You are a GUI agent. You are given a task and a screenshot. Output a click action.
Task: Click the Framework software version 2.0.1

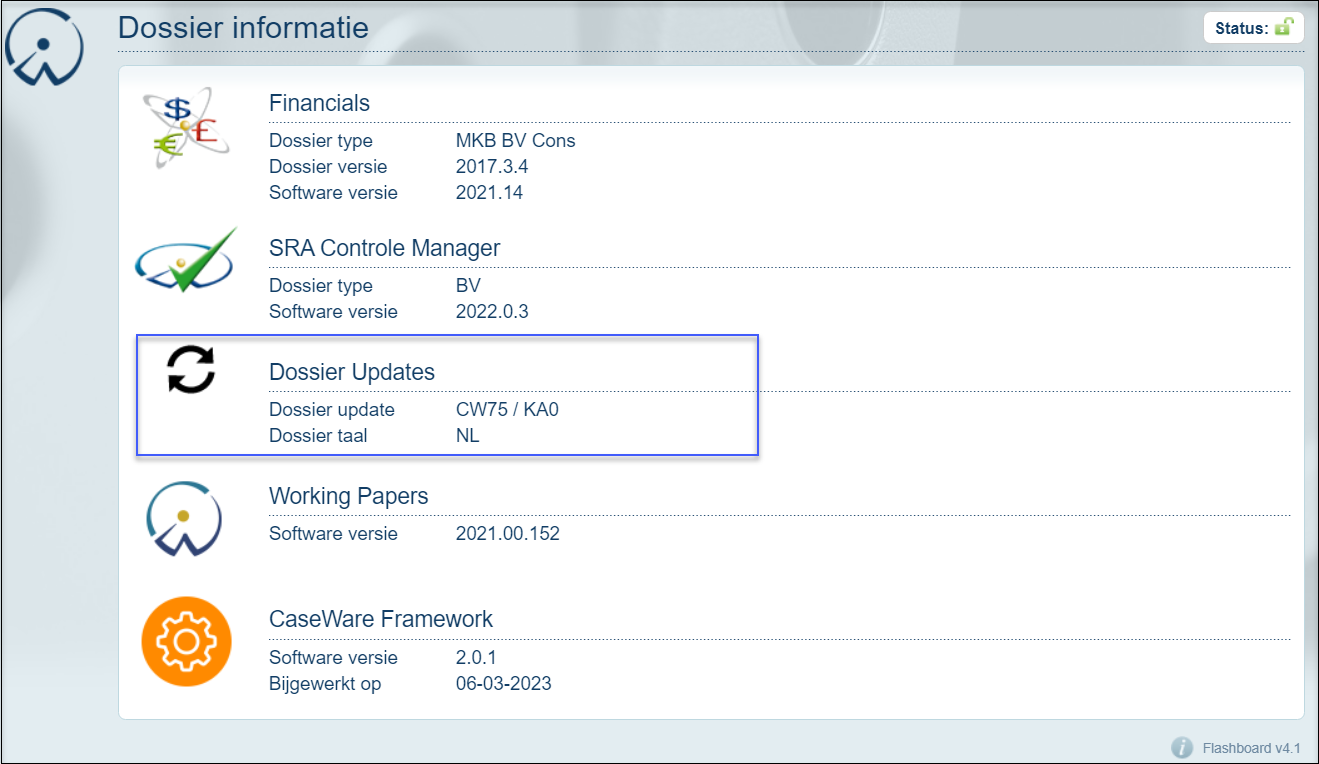pyautogui.click(x=476, y=658)
